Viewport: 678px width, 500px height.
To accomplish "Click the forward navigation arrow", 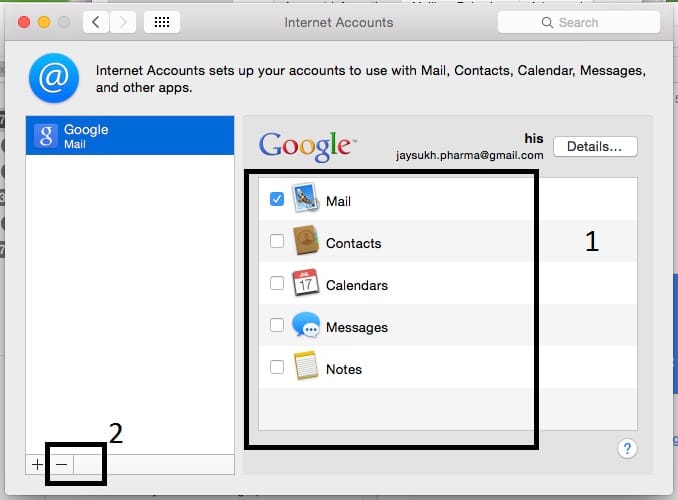I will [x=123, y=22].
